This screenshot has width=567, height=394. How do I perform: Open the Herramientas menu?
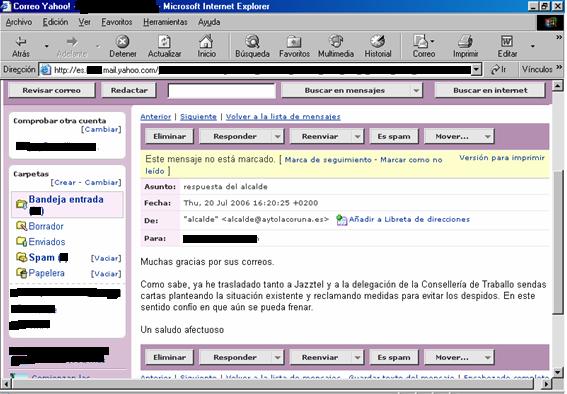pyautogui.click(x=165, y=22)
